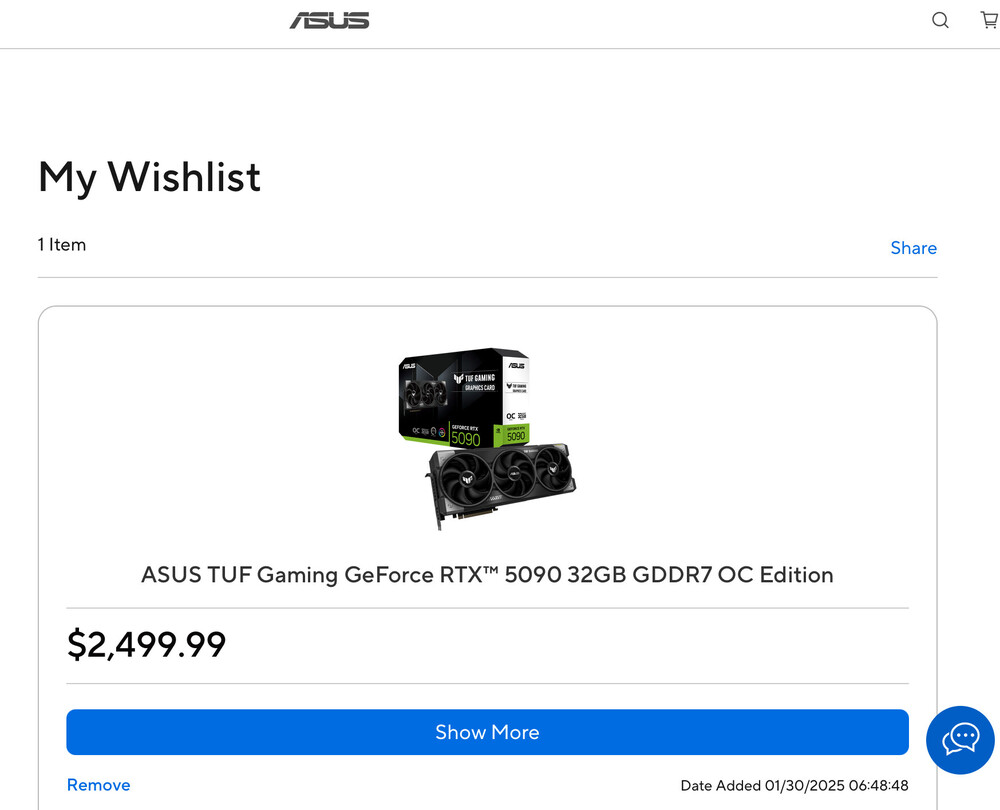Screen dimensions: 1000x810
Task: Remove the RTX 5090 from the wishlist
Action: (x=98, y=785)
